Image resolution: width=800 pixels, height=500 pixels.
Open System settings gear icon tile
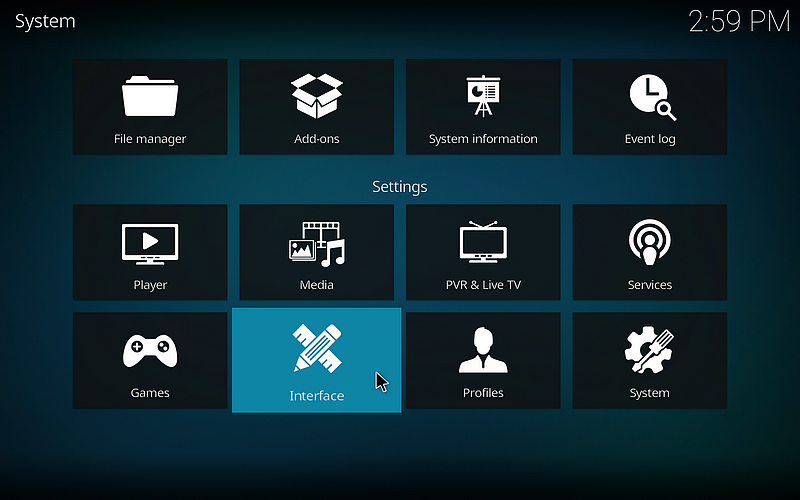coord(649,360)
